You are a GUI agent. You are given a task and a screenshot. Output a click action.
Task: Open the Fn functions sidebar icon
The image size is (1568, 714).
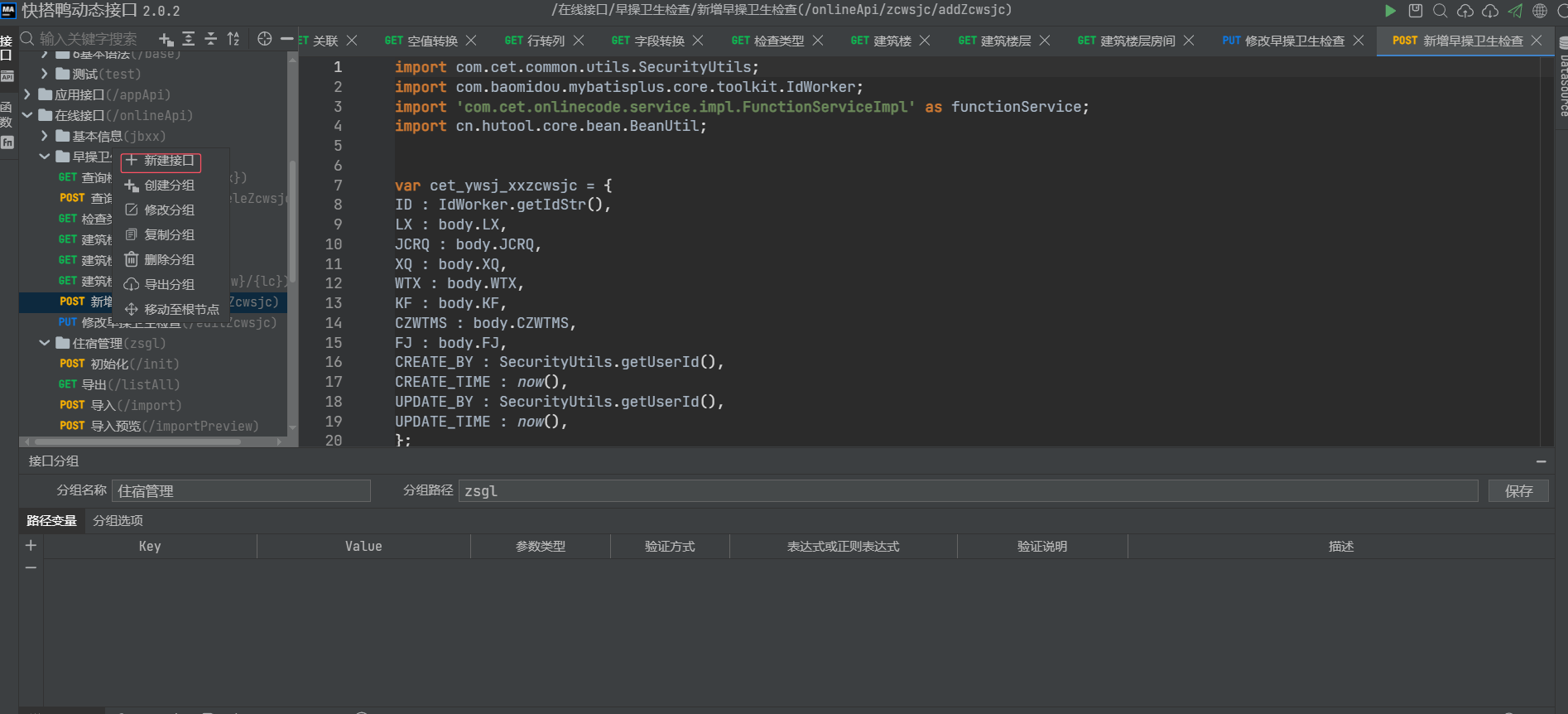tap(7, 142)
